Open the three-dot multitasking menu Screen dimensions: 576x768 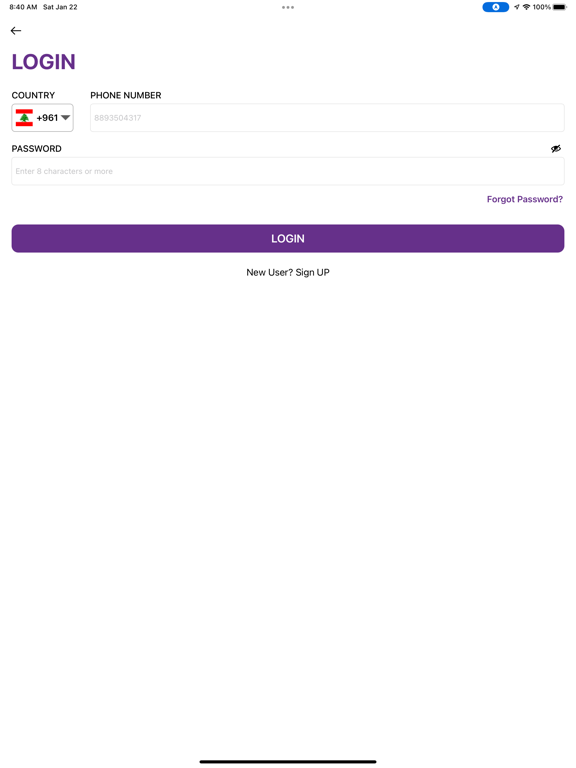tap(288, 7)
